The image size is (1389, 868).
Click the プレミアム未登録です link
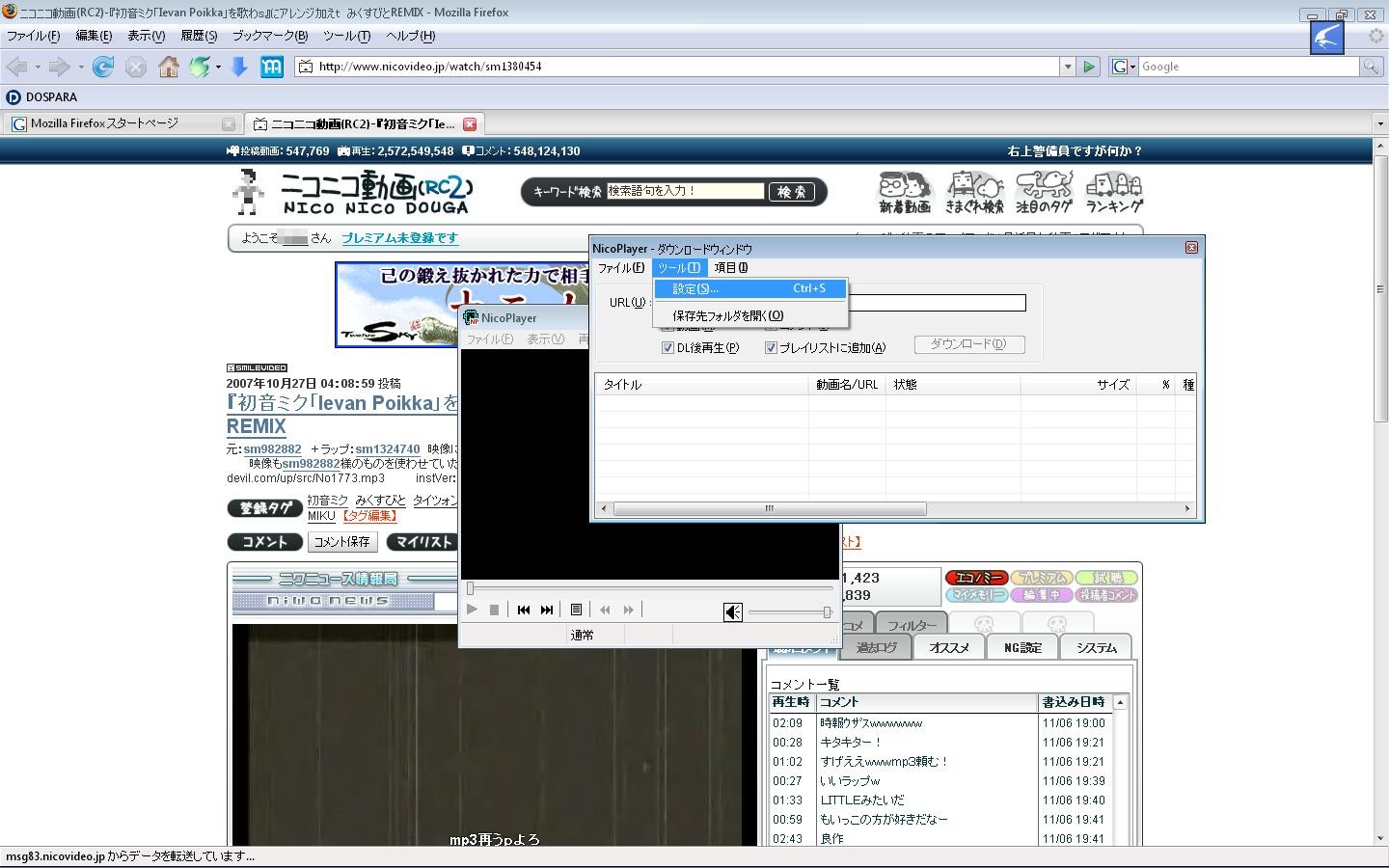(x=400, y=238)
